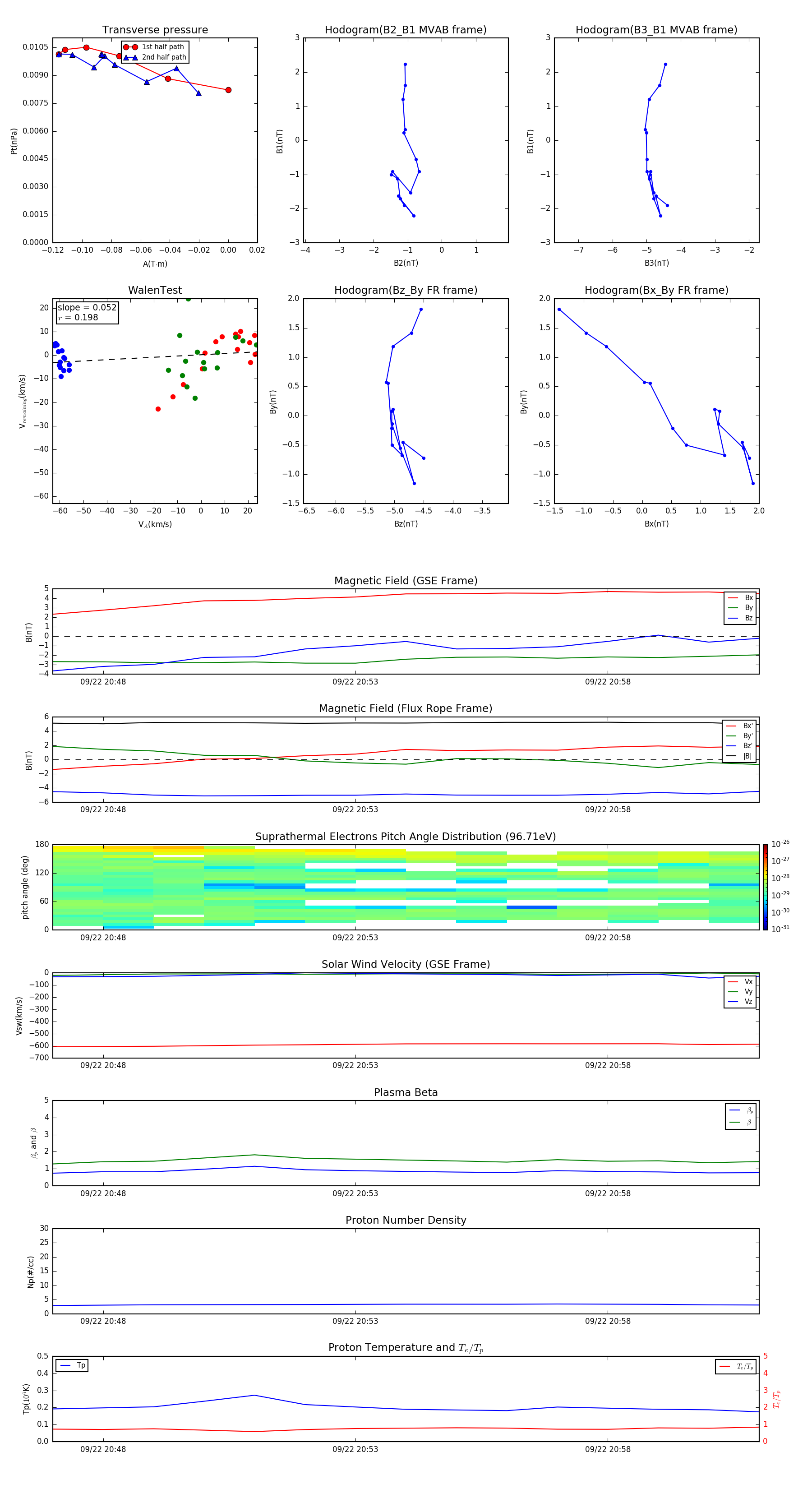
Task: Click '09/22 20:48' tick under Proton Number Density
Action: pyautogui.click(x=103, y=1321)
